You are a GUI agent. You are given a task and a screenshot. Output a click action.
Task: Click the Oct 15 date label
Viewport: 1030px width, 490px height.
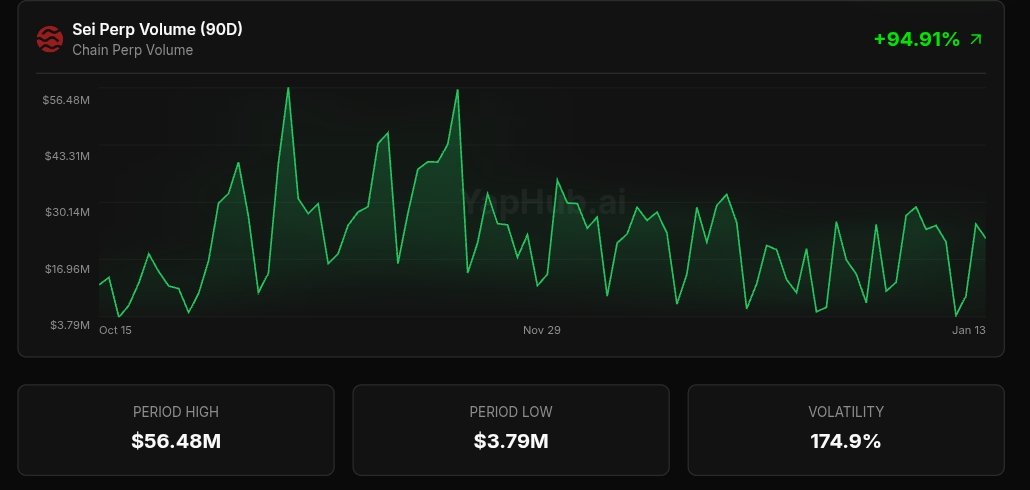pos(115,330)
